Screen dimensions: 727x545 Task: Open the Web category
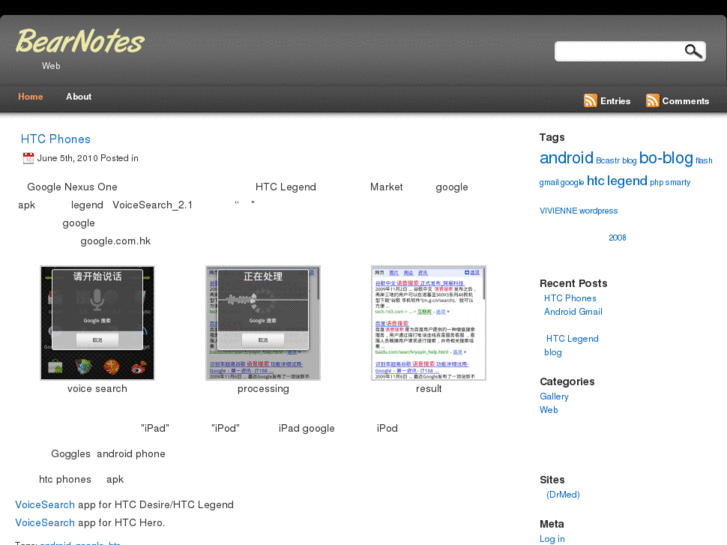[548, 410]
